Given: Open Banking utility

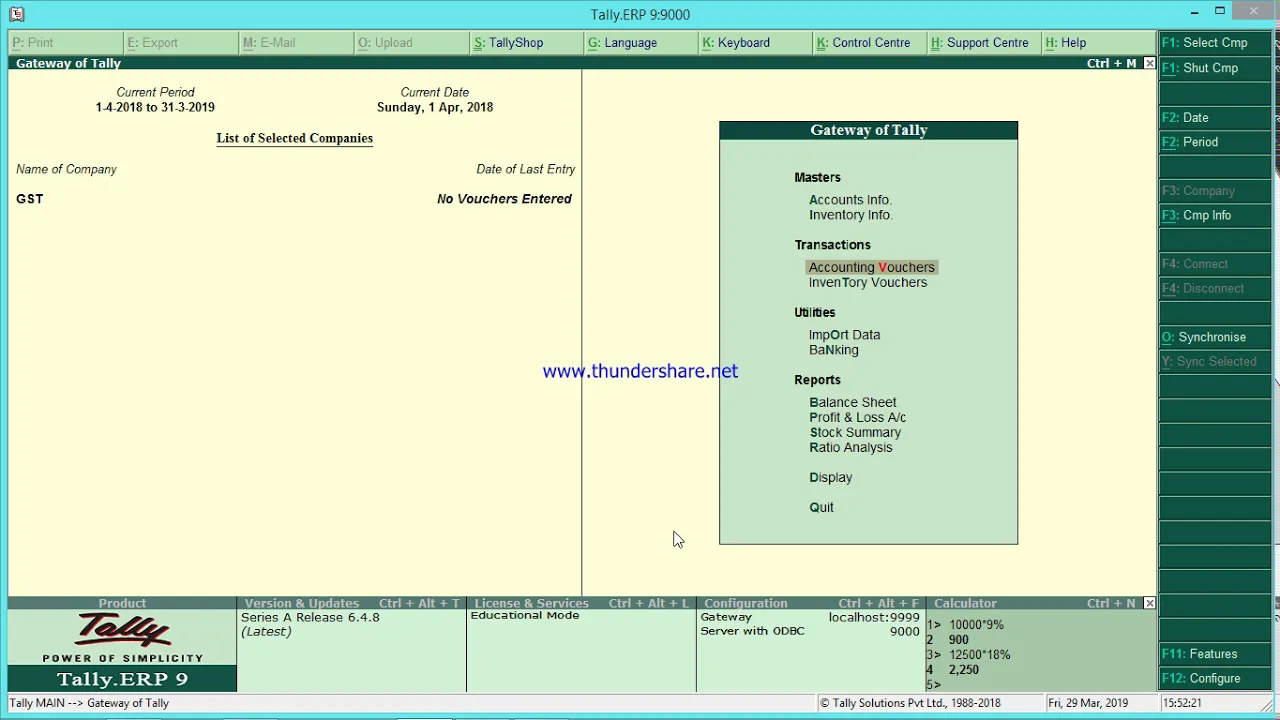Looking at the screenshot, I should pos(833,350).
